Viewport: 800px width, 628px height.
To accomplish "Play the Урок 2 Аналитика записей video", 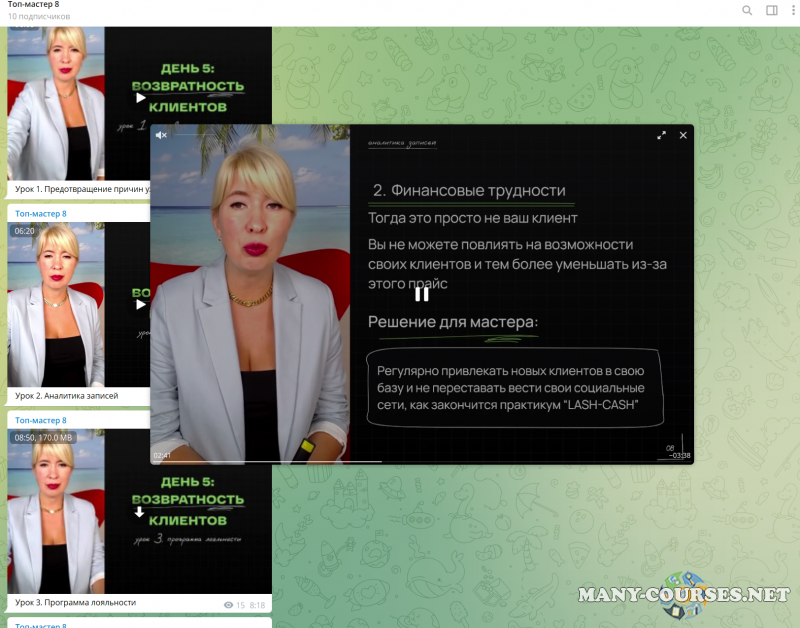I will (140, 303).
